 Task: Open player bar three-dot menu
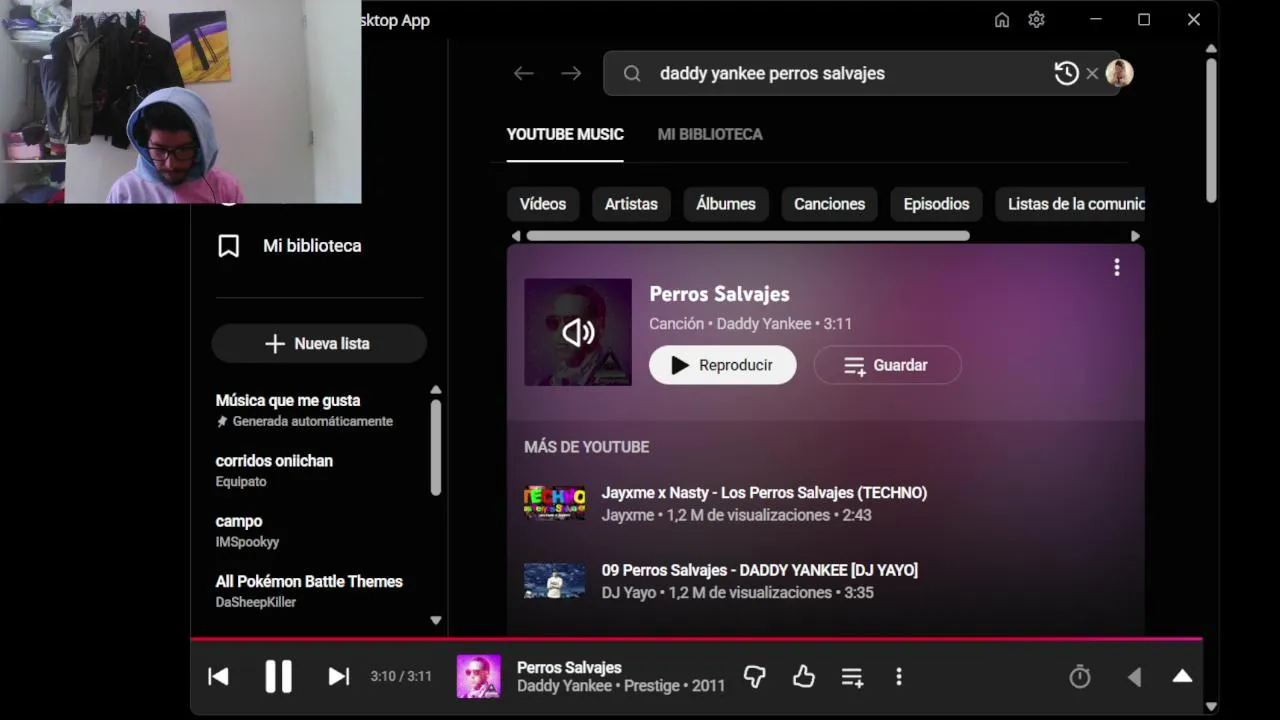click(899, 677)
